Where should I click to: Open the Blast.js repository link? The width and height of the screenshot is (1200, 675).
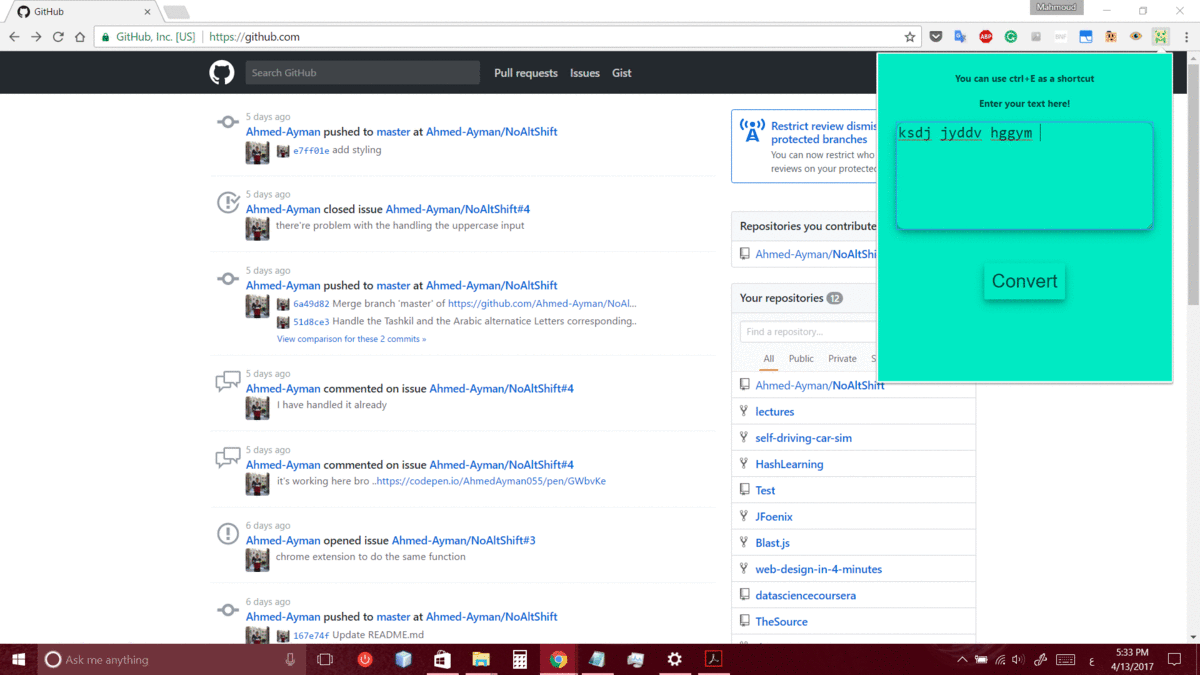point(773,543)
